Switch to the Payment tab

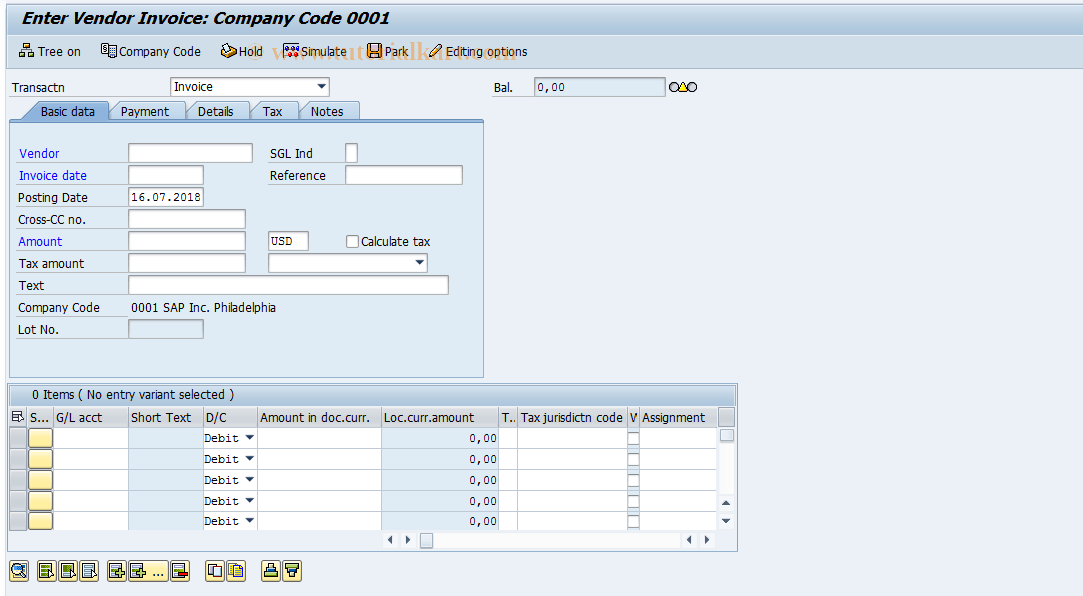pyautogui.click(x=147, y=111)
